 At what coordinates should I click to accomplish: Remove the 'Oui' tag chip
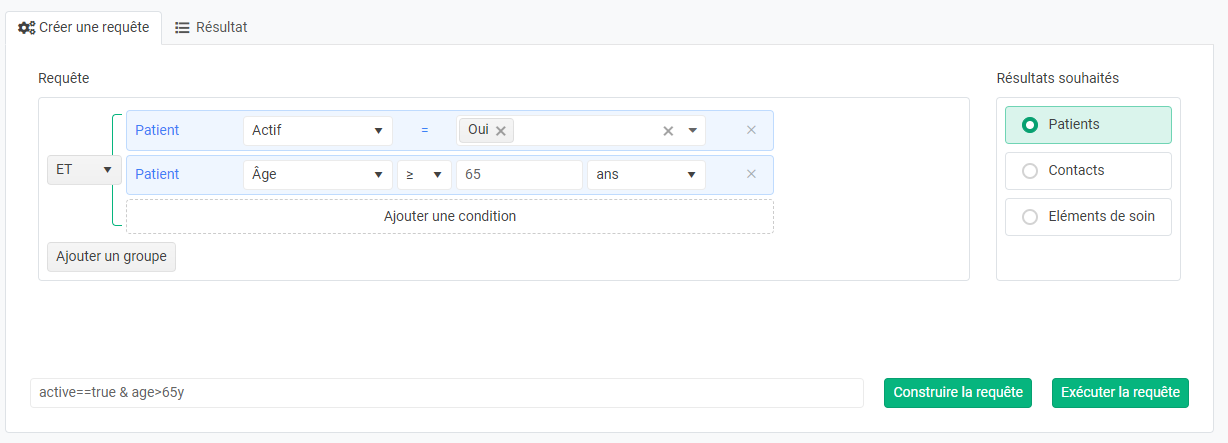(501, 131)
